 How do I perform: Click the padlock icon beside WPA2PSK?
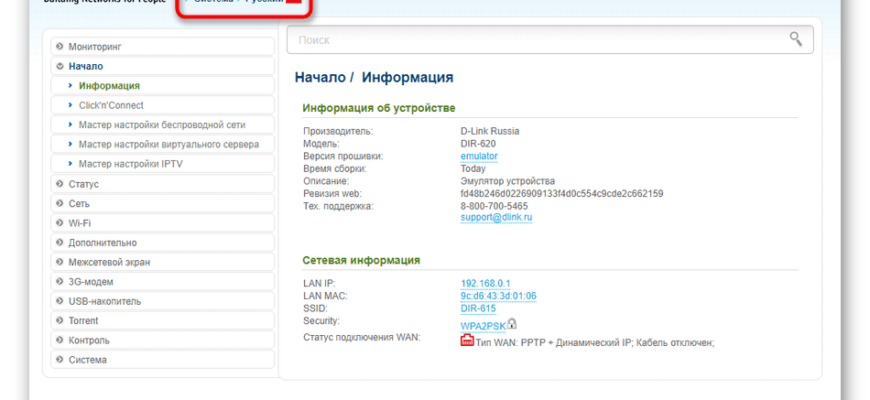512,323
